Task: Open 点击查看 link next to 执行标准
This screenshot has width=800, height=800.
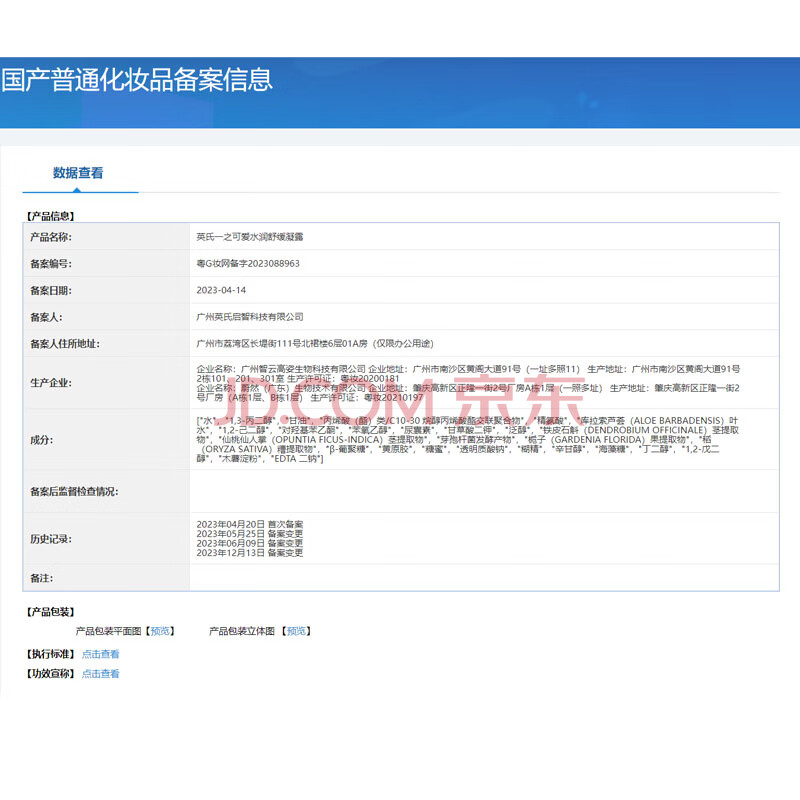Action: (x=100, y=654)
